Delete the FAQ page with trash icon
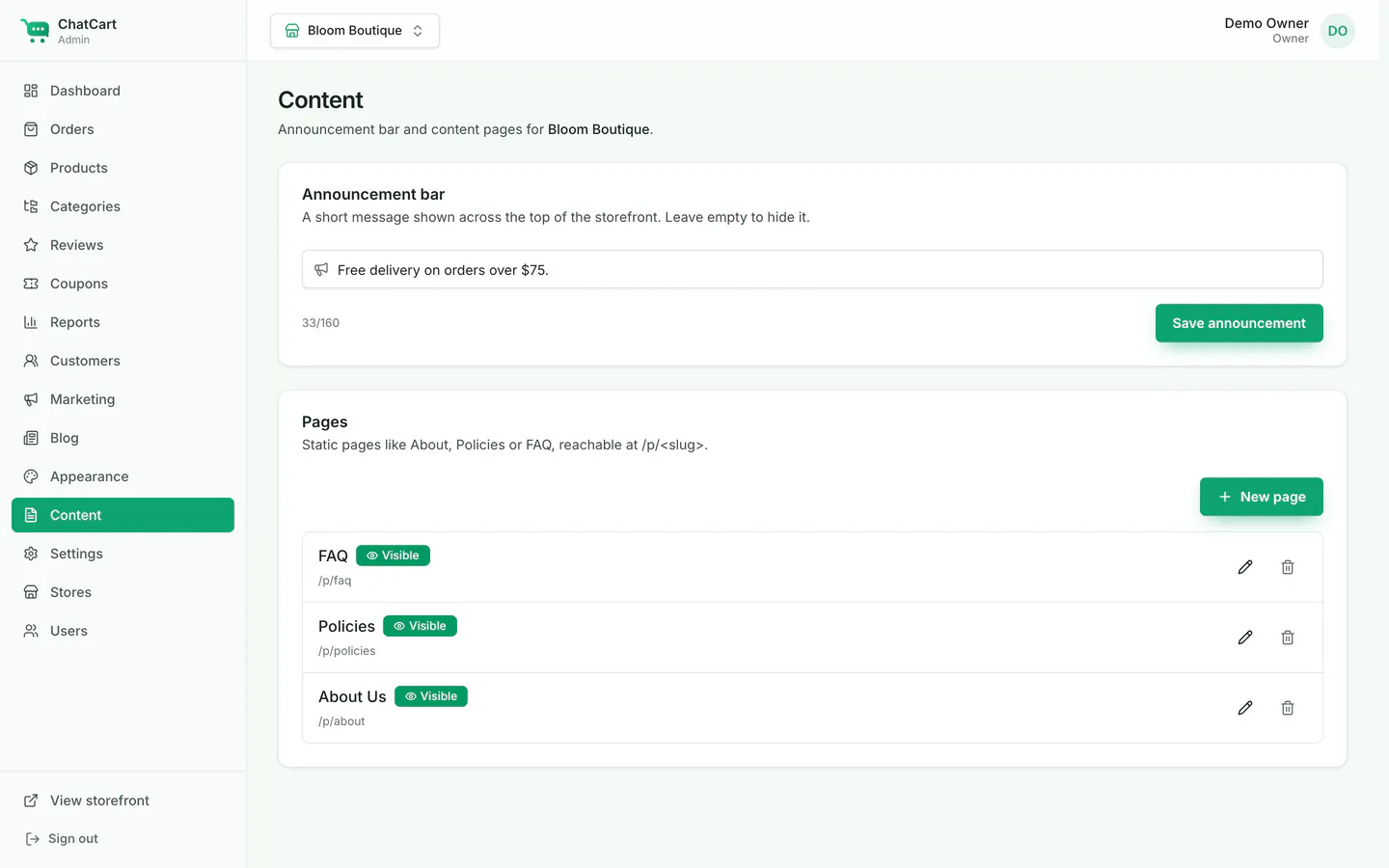This screenshot has height=868, width=1389. click(x=1288, y=567)
